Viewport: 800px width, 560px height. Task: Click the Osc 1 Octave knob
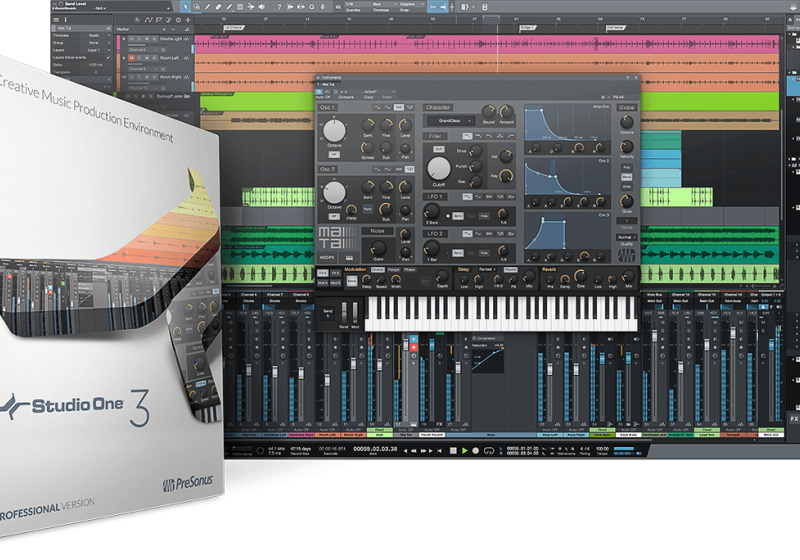click(x=334, y=131)
